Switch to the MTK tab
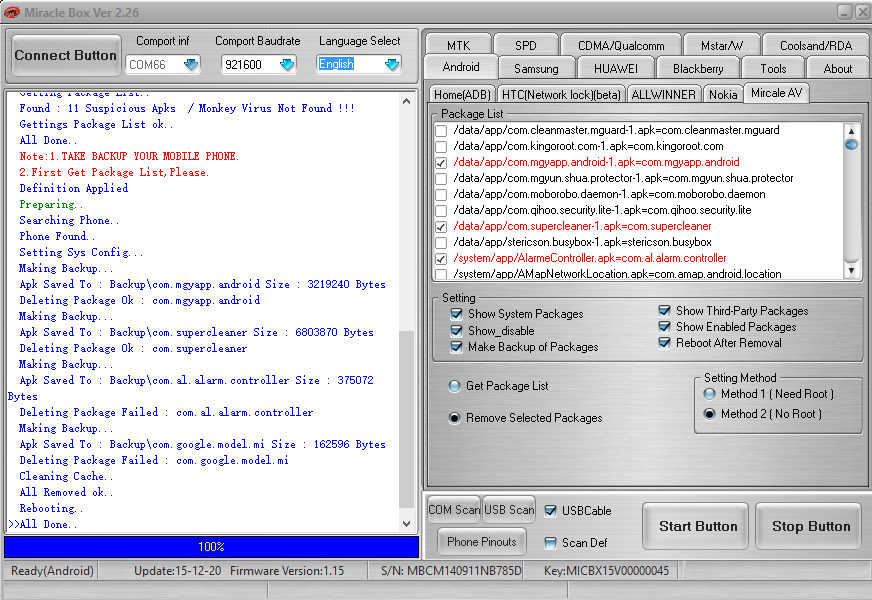This screenshot has height=600, width=872. (458, 46)
